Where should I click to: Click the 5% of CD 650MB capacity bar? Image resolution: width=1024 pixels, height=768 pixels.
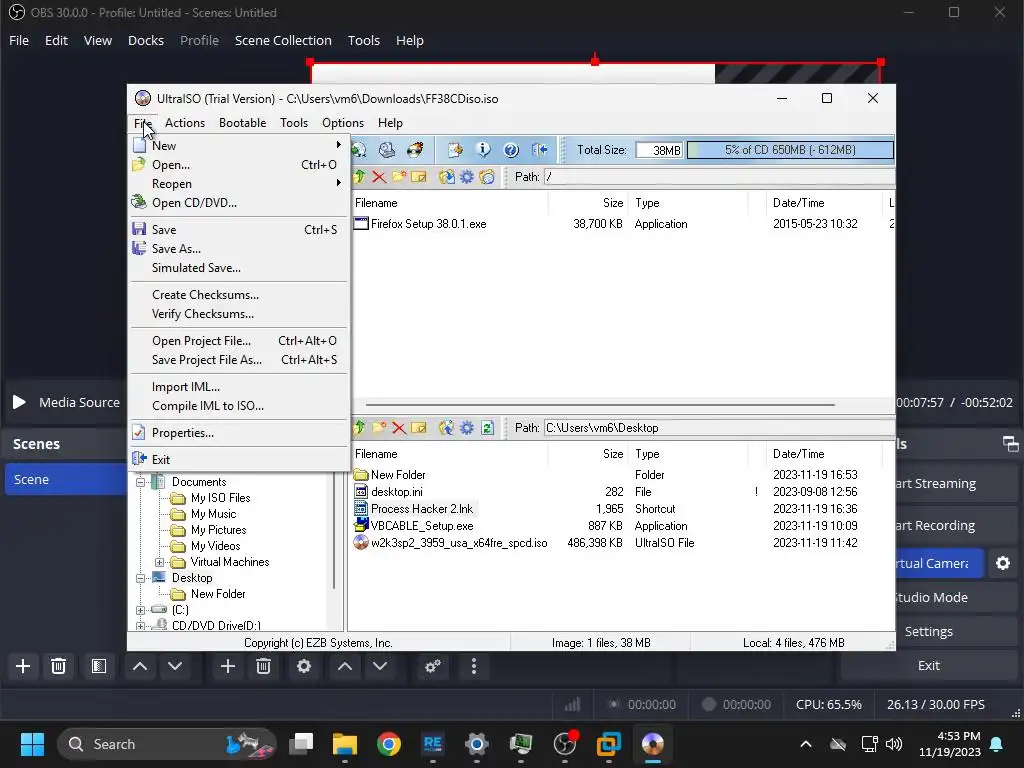coord(790,150)
